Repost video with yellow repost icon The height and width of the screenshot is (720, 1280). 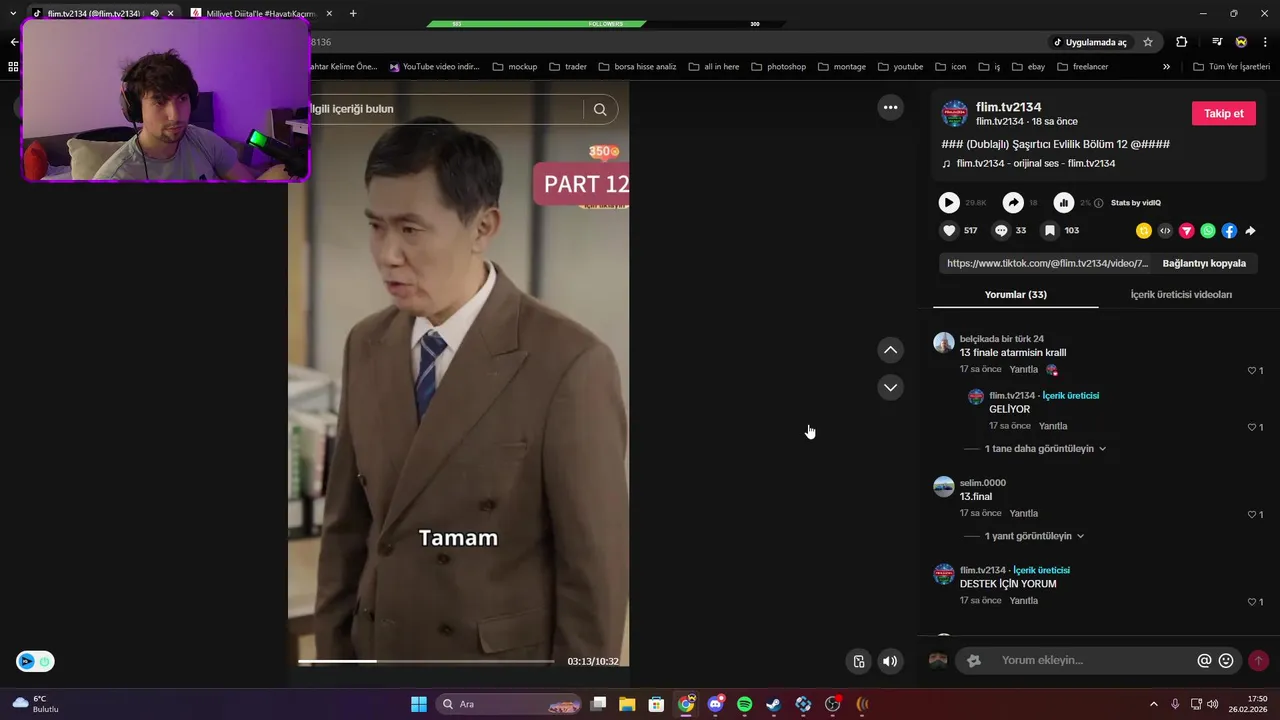point(1144,230)
